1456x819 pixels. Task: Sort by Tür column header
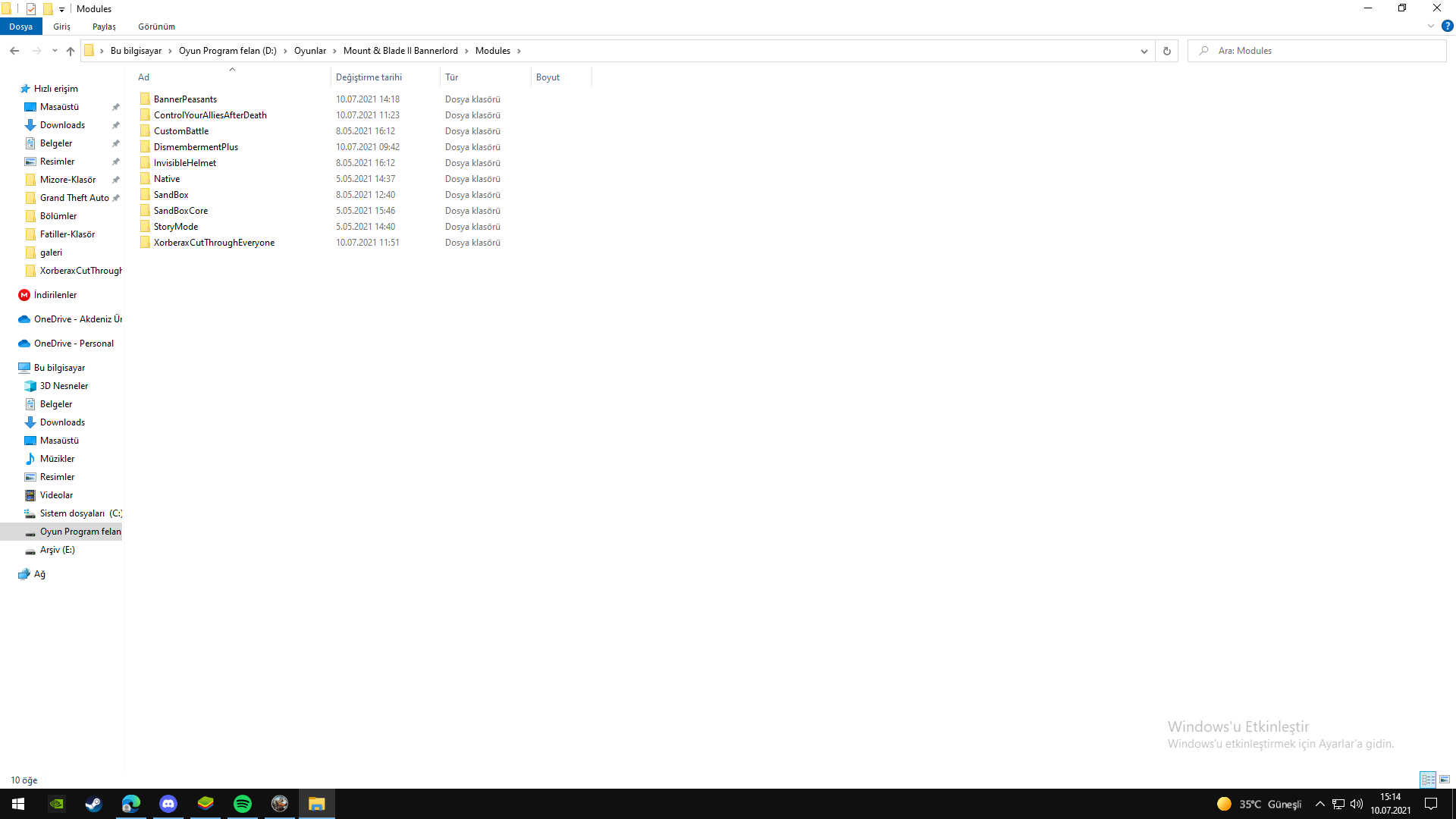coord(485,77)
